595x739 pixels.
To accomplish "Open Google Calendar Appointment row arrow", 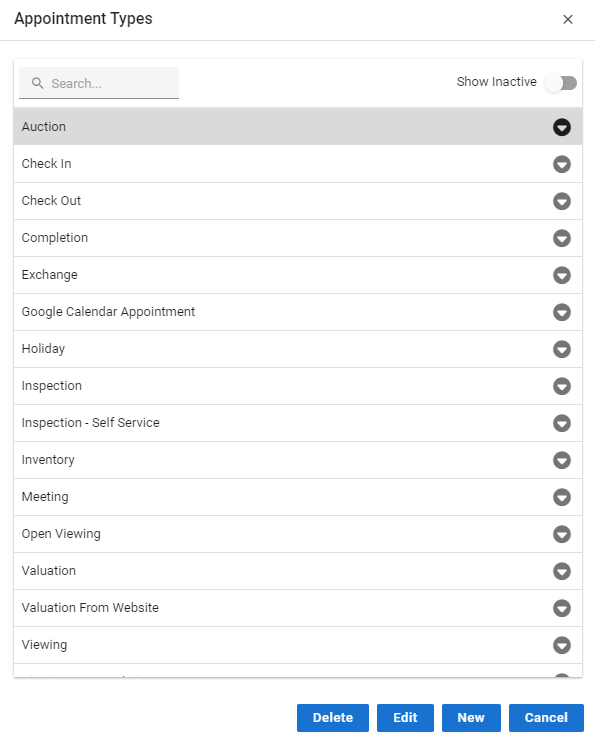I will click(562, 312).
